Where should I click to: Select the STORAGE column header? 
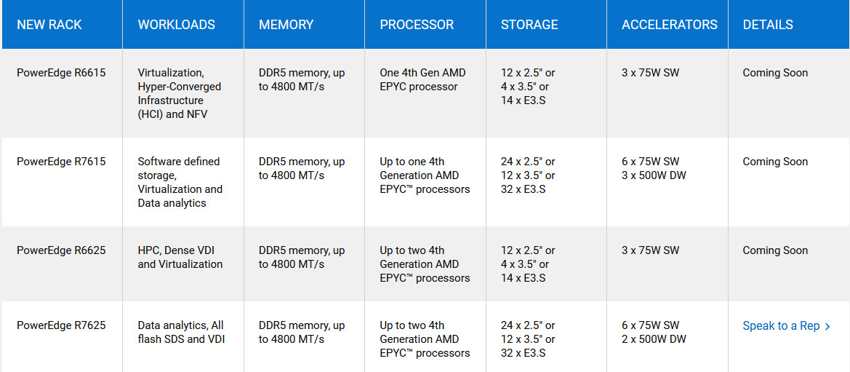pos(529,24)
